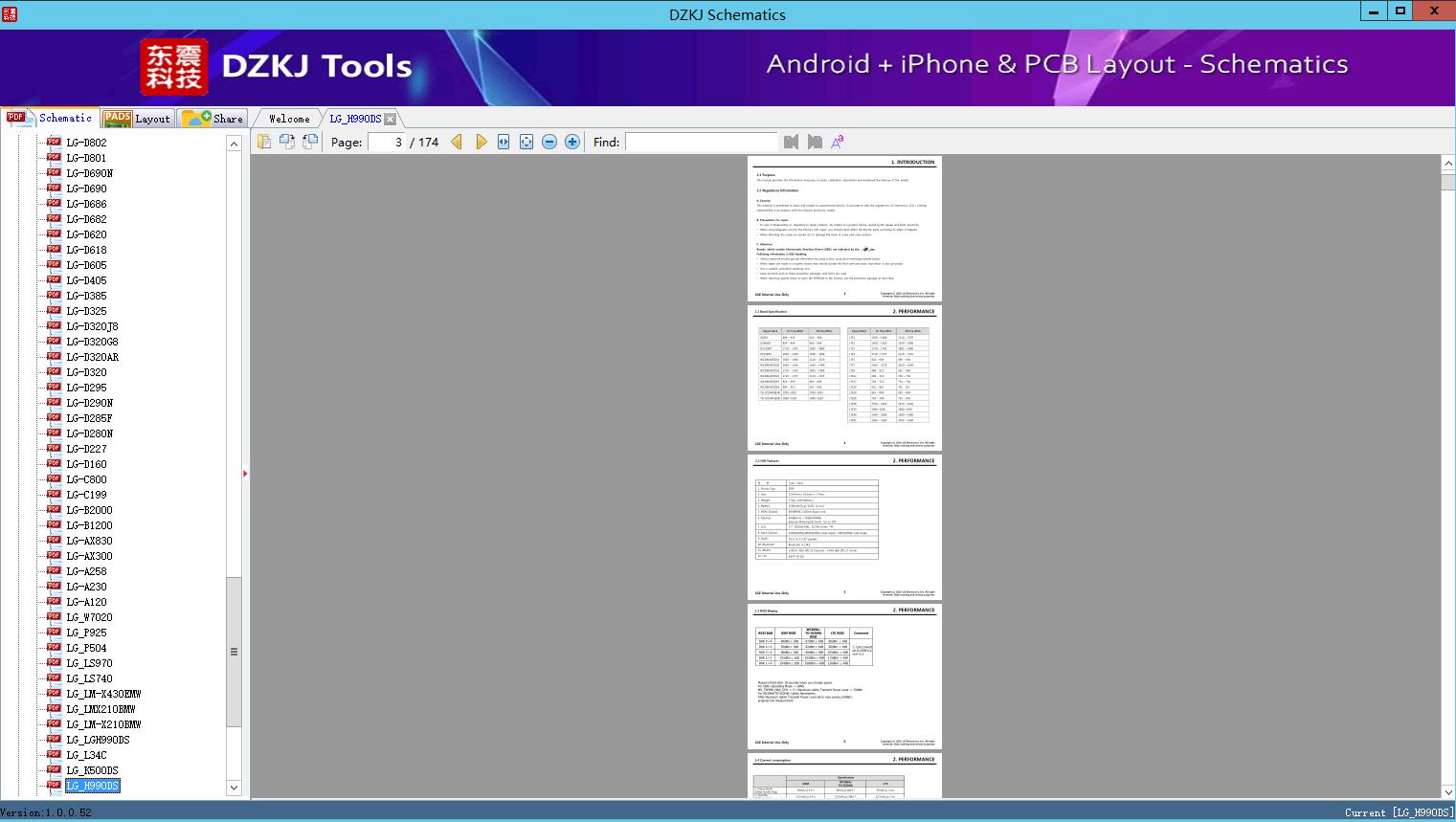Viewport: 1456px width, 822px height.
Task: Zoom in with the plus icon
Action: click(x=572, y=142)
